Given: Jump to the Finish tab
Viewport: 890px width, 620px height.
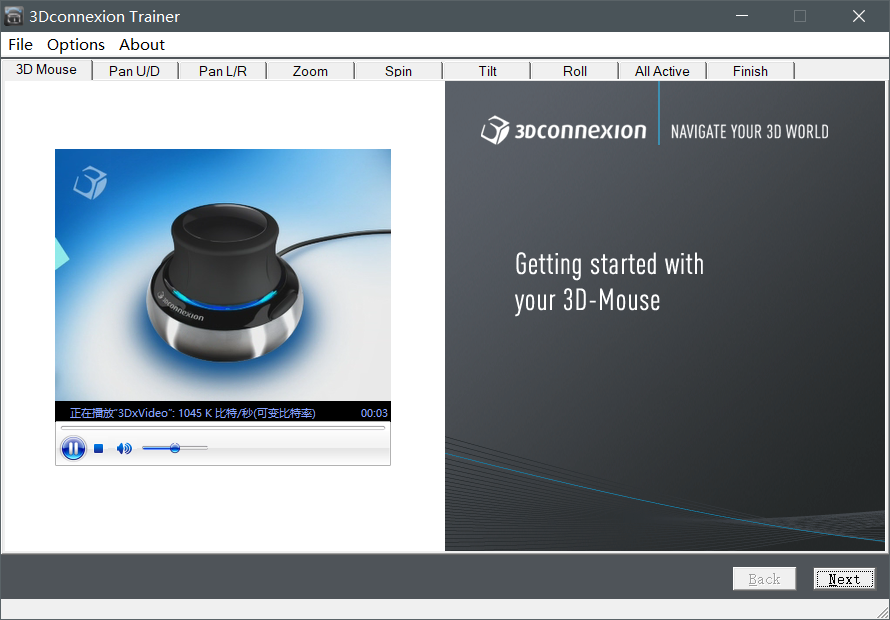Looking at the screenshot, I should point(750,71).
